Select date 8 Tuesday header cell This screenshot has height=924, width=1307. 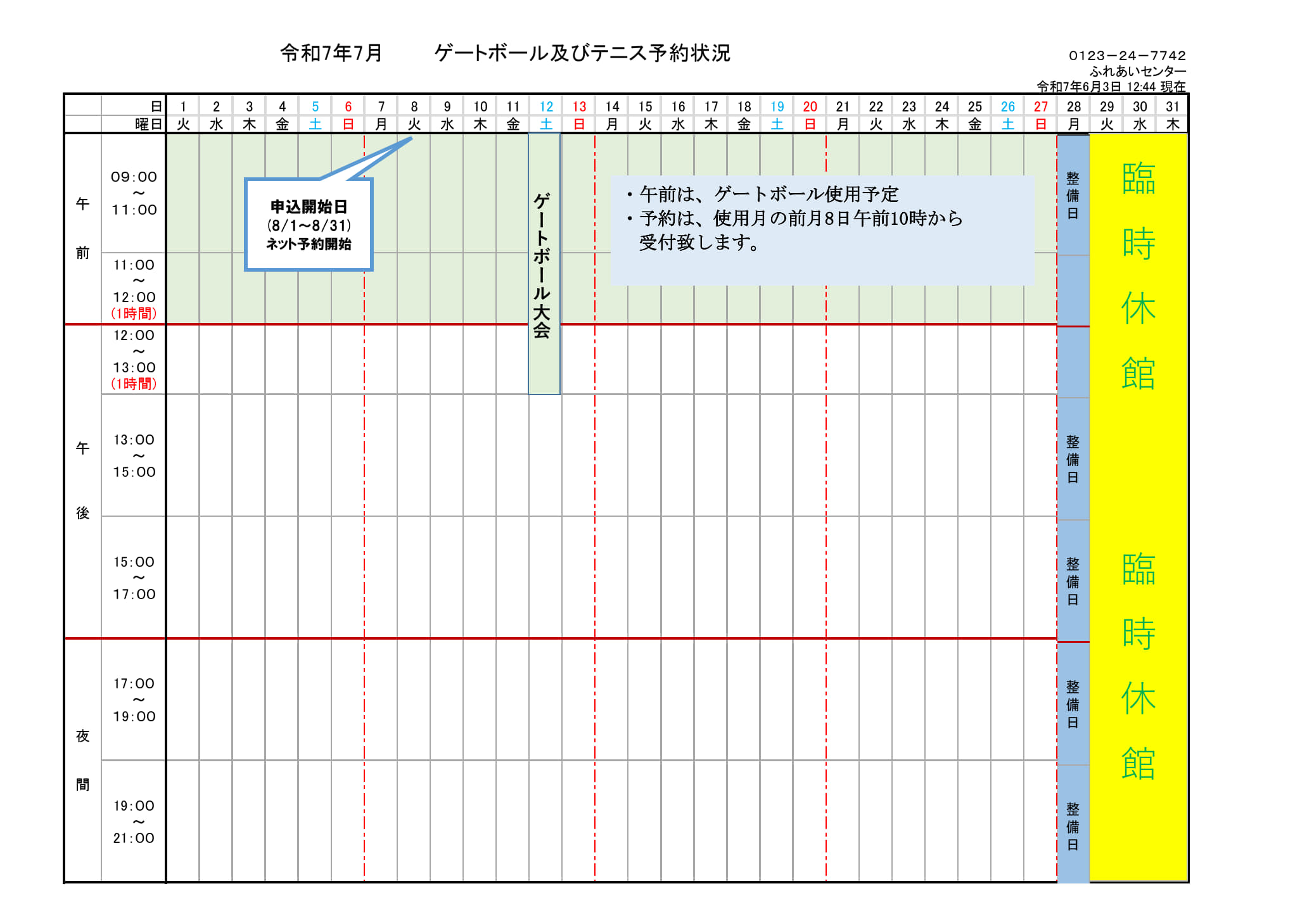click(x=414, y=106)
